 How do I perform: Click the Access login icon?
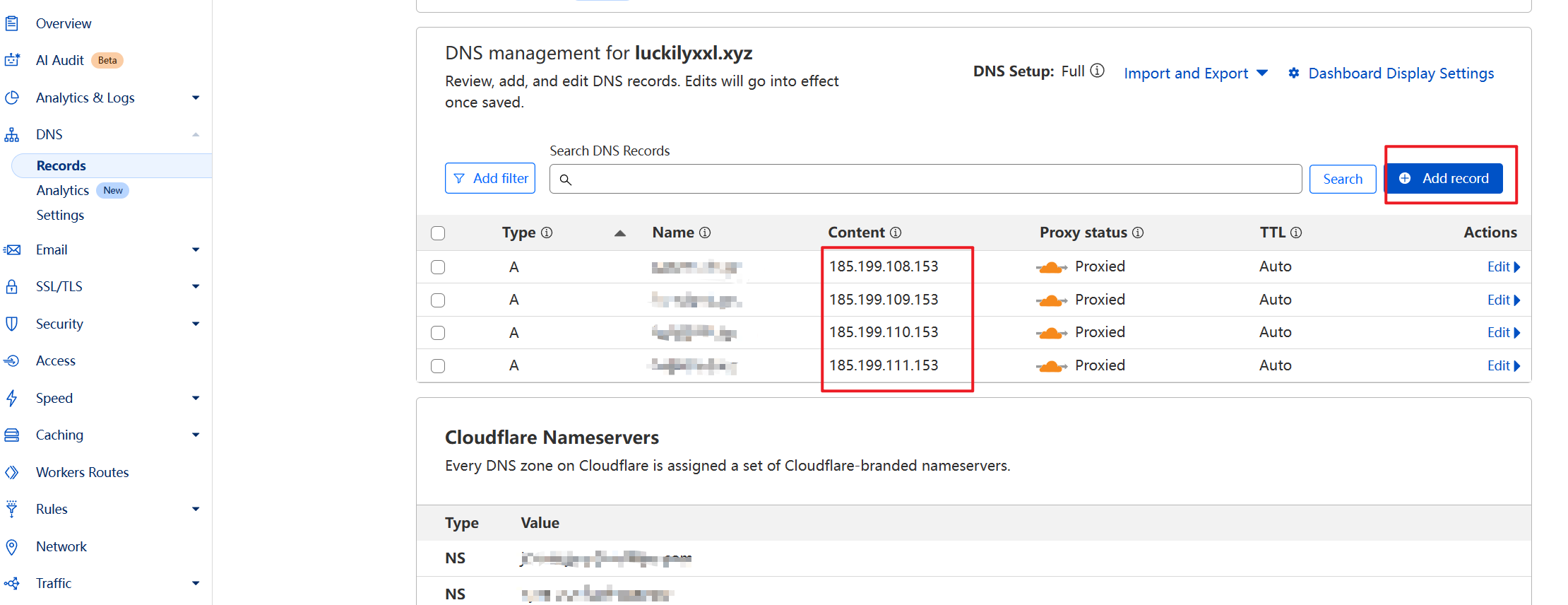click(x=11, y=360)
